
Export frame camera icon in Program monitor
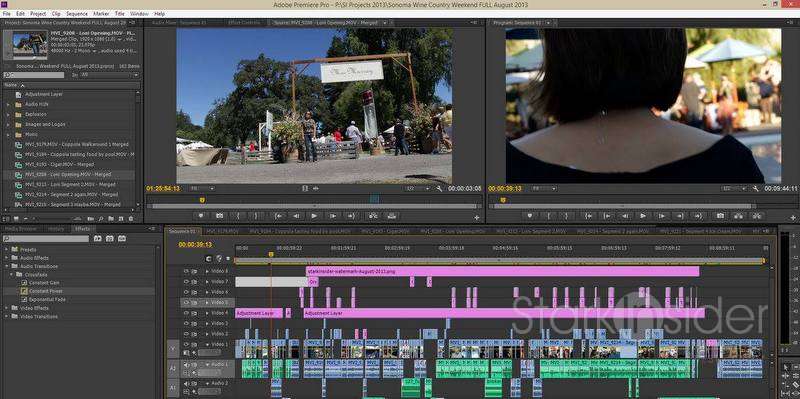720,216
